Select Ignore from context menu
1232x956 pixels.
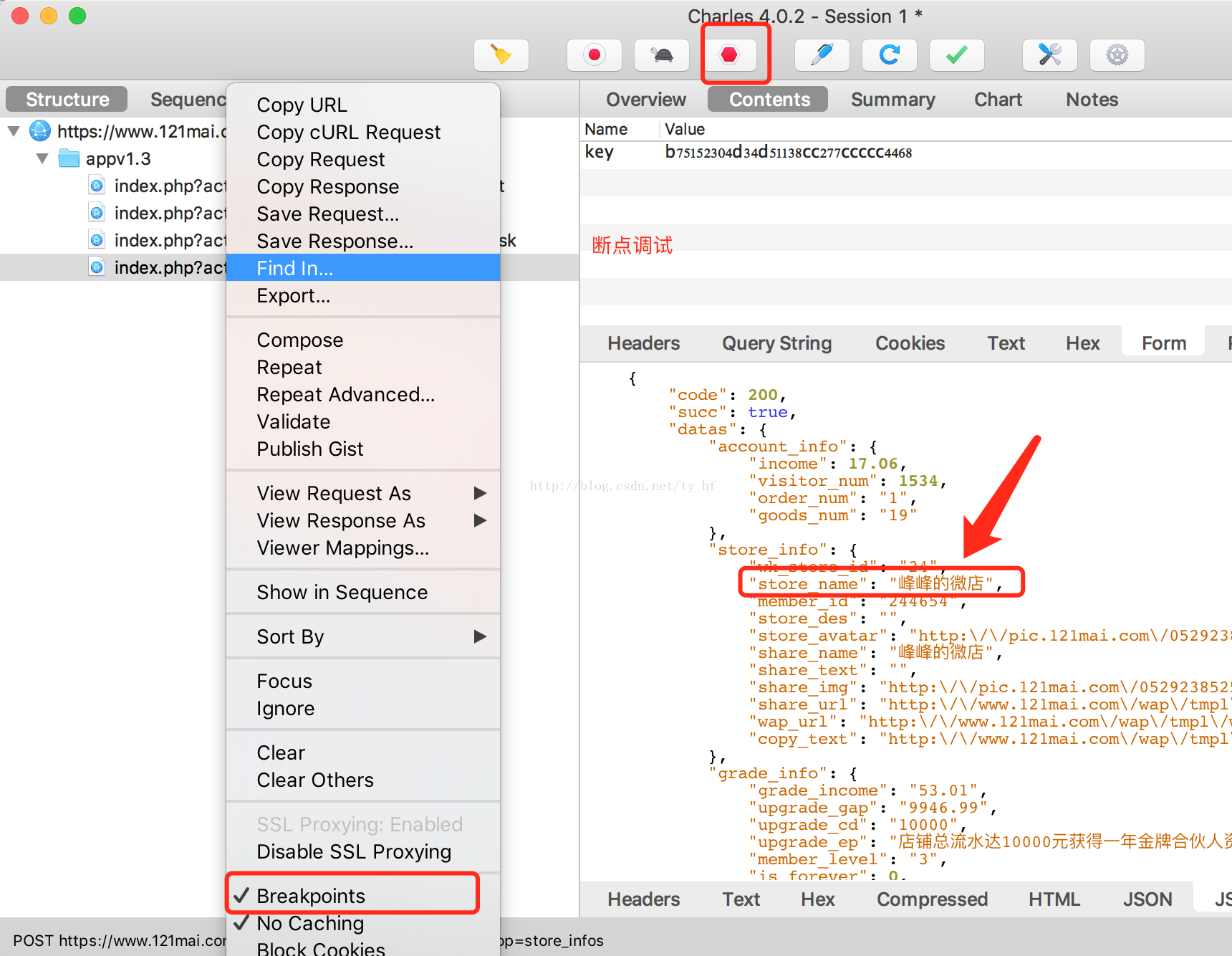tap(363, 708)
